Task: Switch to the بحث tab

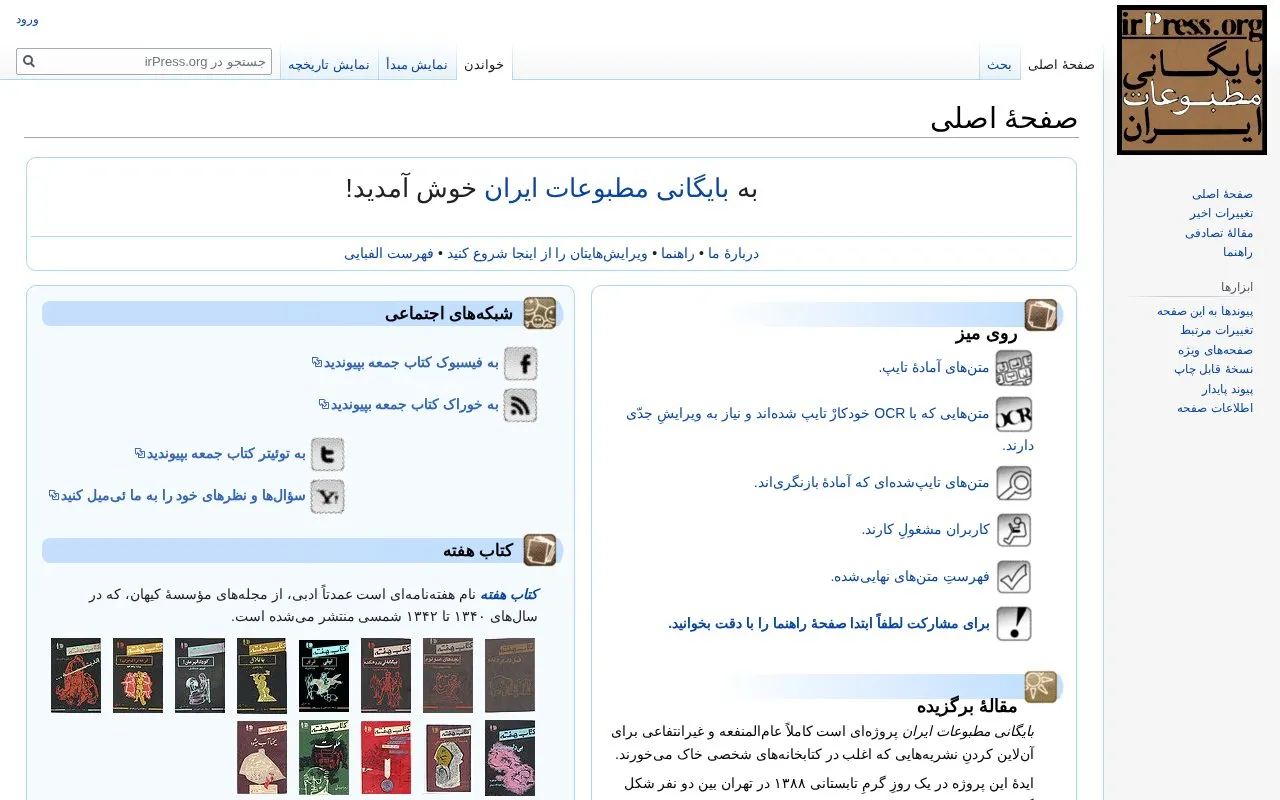Action: coord(1000,64)
